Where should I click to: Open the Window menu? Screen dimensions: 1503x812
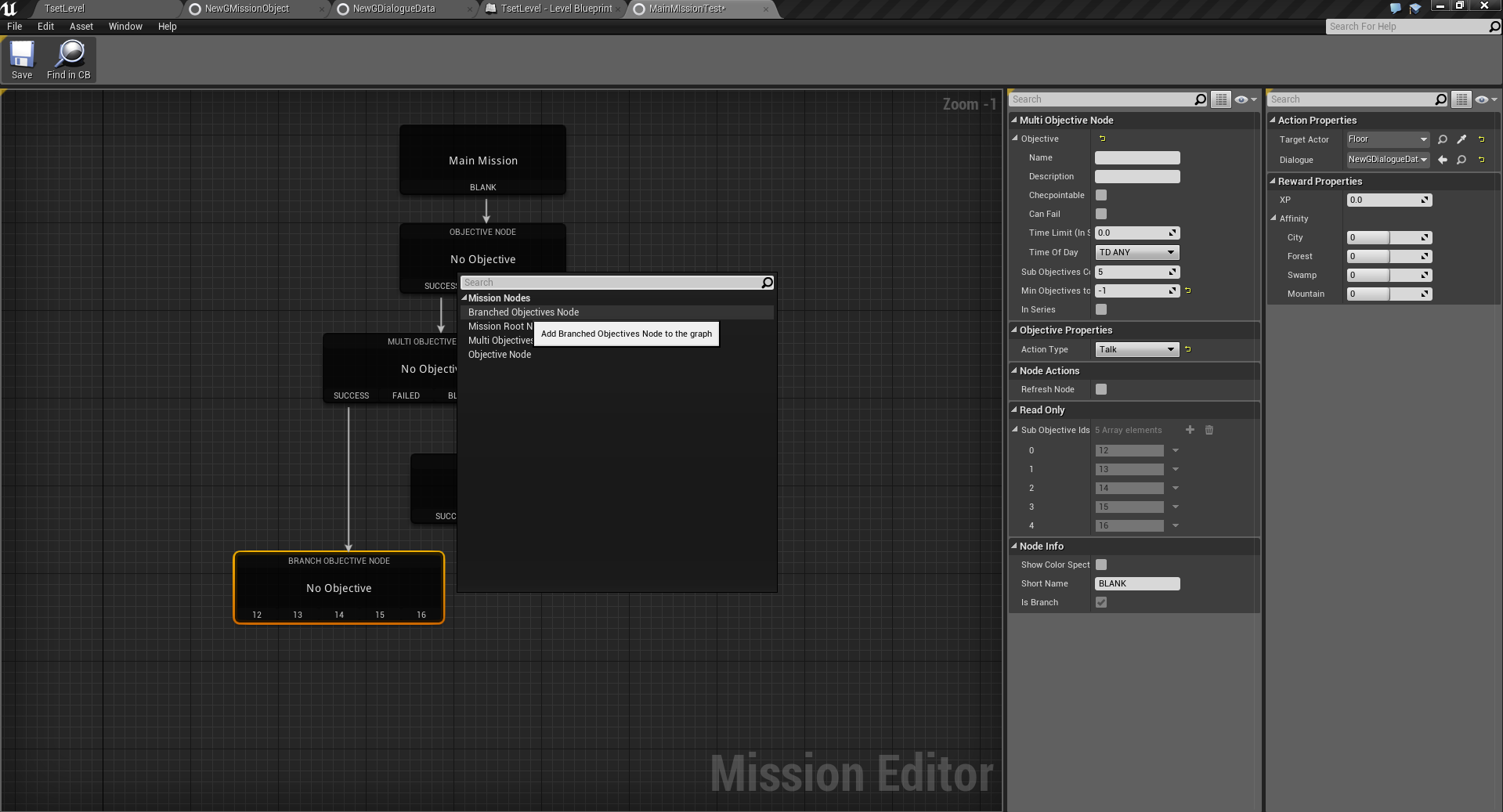pyautogui.click(x=125, y=27)
